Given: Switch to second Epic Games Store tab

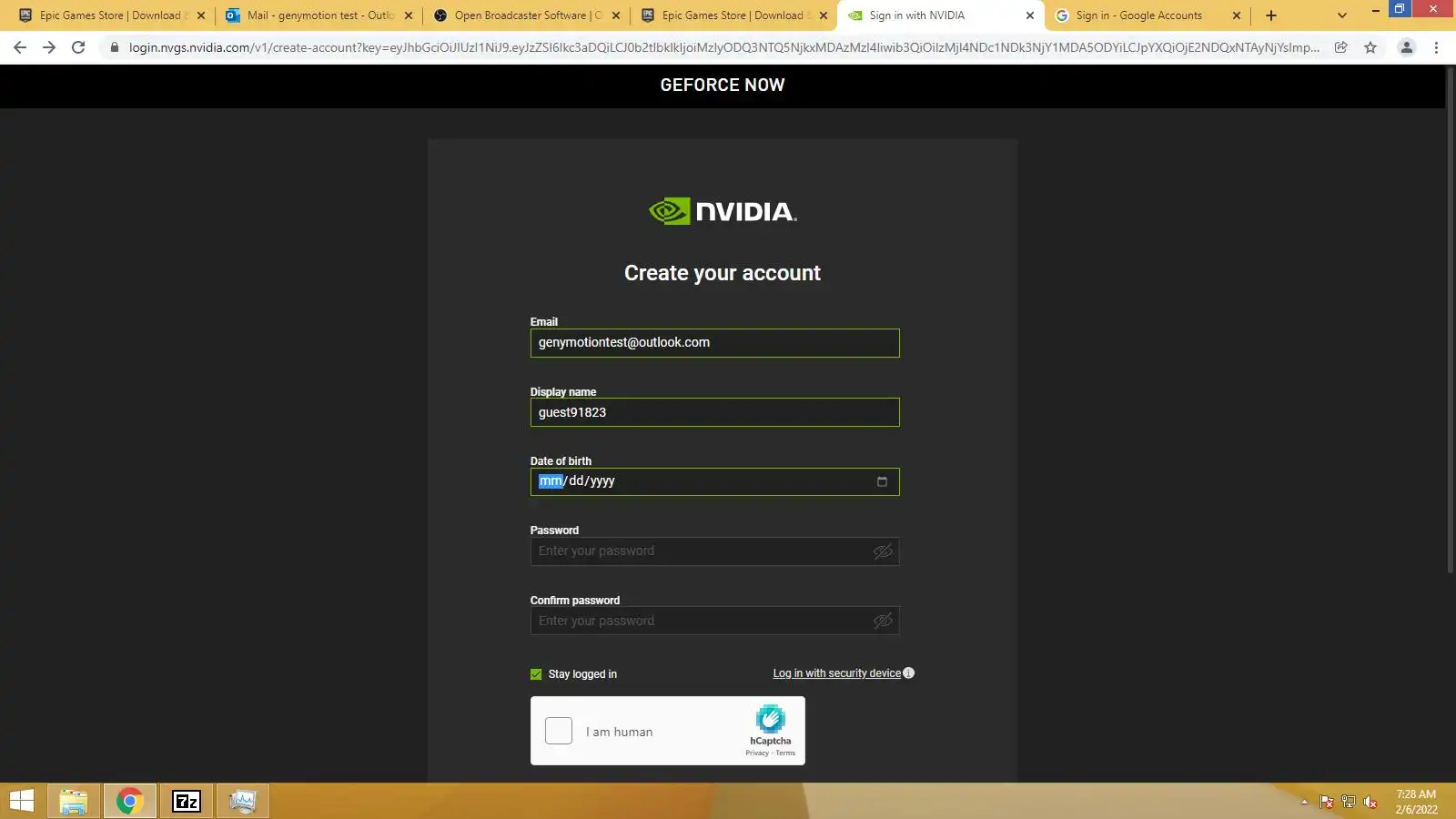Looking at the screenshot, I should 733,15.
